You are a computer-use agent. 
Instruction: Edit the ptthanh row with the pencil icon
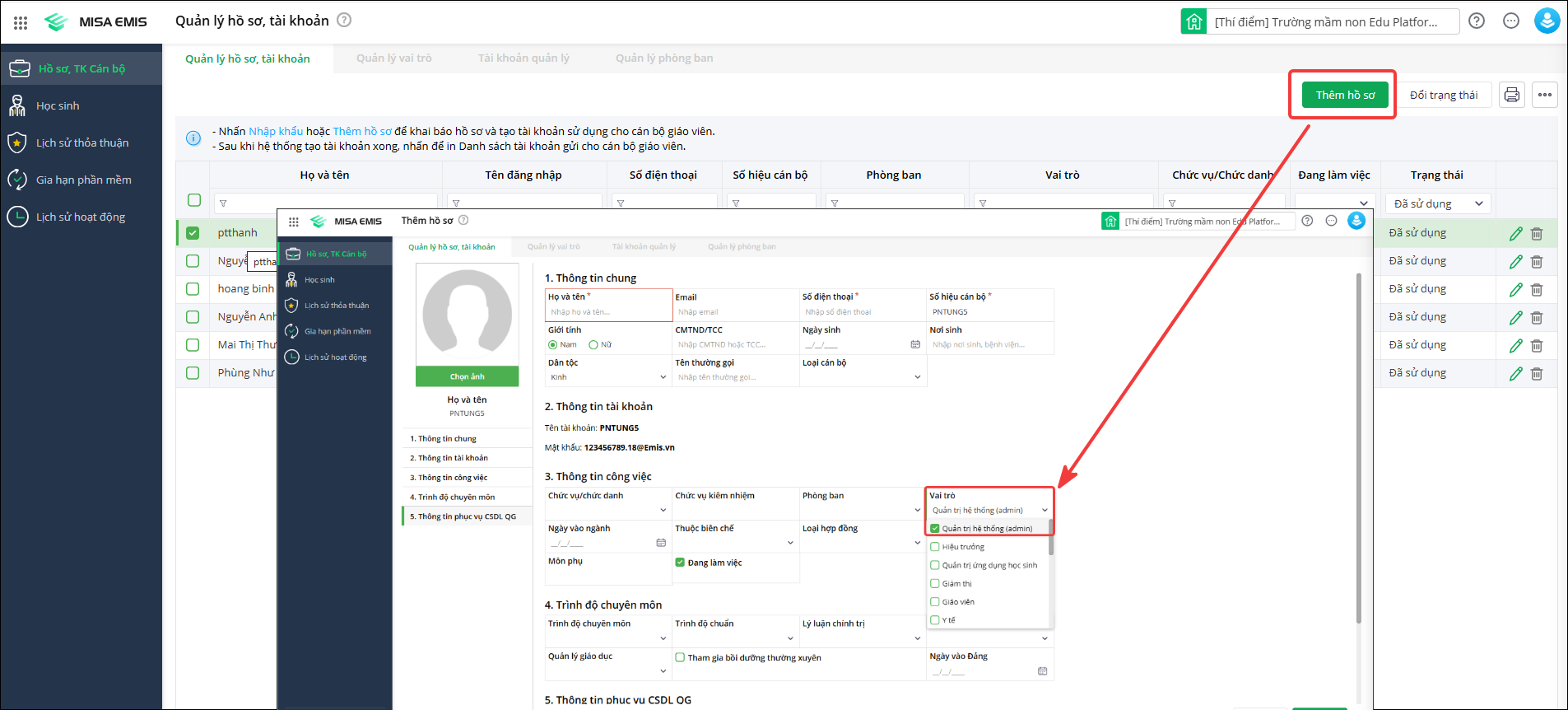click(1516, 234)
